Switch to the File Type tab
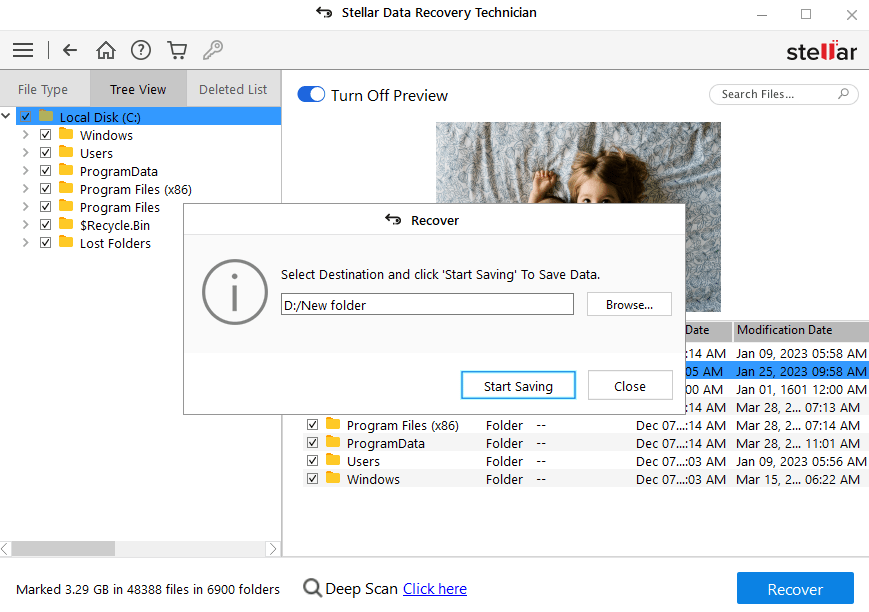The image size is (869, 612). coord(43,89)
